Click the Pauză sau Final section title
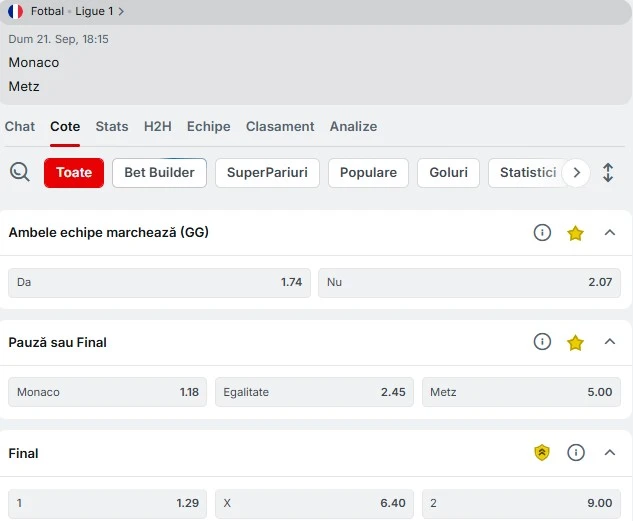This screenshot has width=633, height=521. point(57,342)
